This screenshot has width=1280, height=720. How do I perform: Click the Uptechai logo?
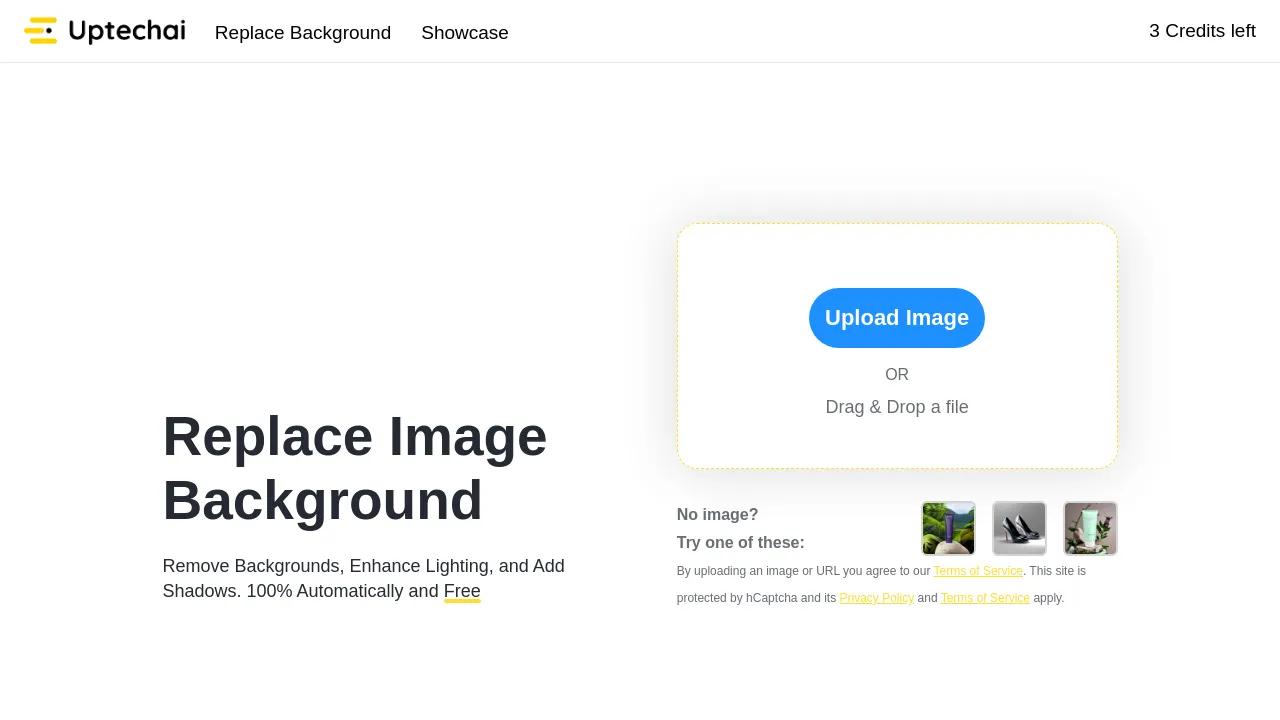[105, 31]
